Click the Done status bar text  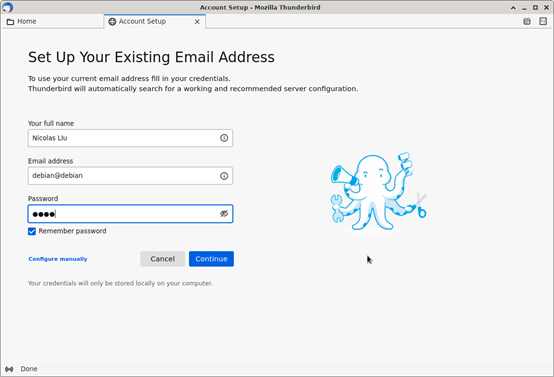pyautogui.click(x=29, y=369)
